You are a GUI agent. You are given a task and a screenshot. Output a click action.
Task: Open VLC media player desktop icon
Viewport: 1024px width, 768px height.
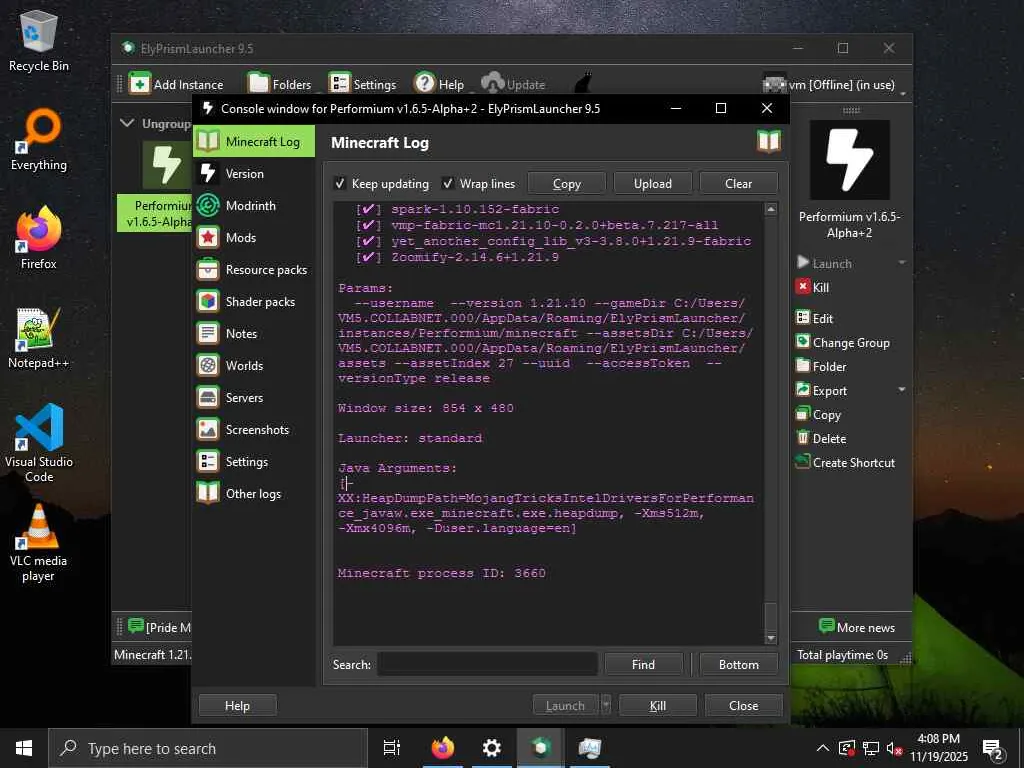tap(39, 543)
